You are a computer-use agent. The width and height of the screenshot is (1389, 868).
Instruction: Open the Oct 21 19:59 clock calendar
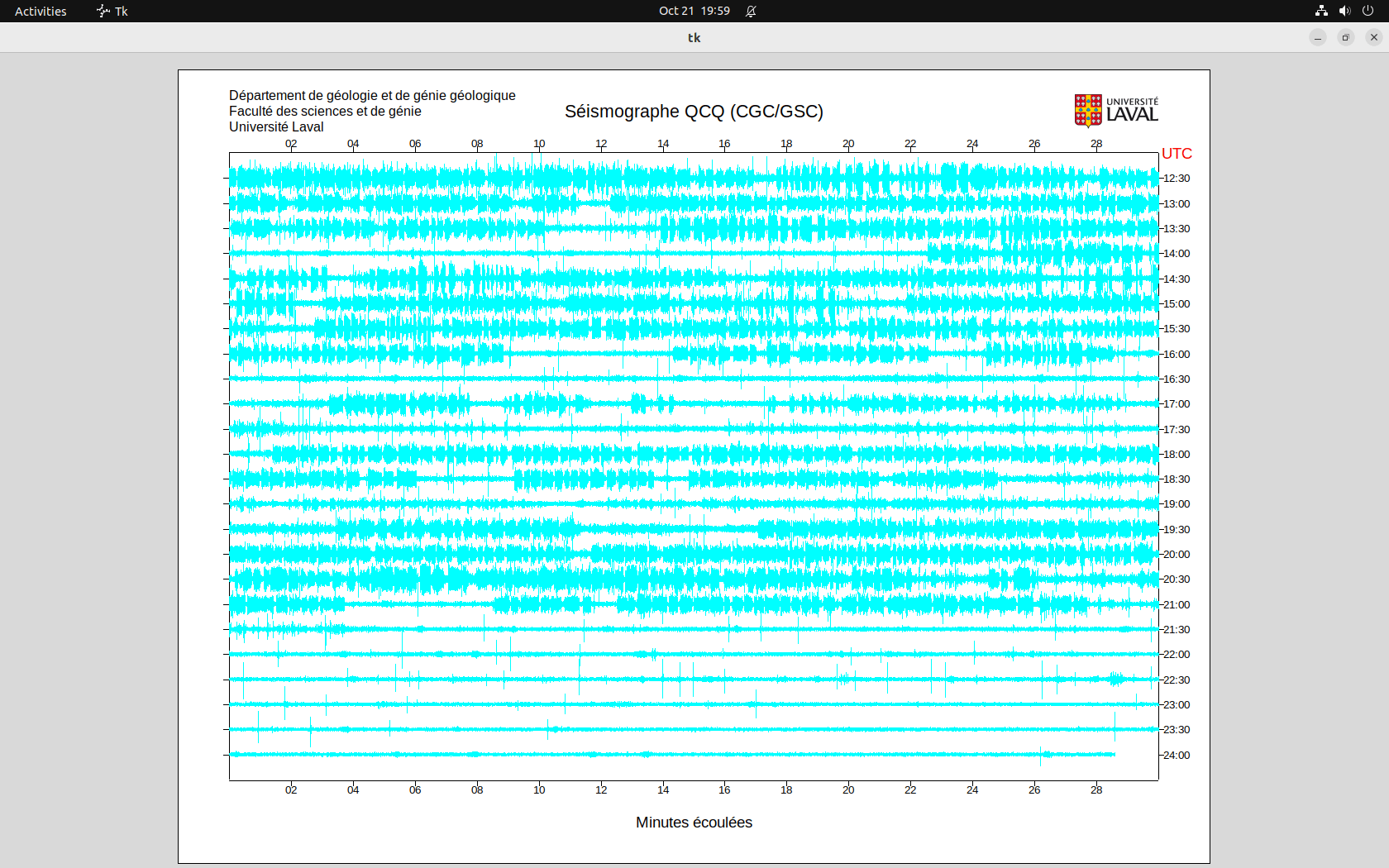coord(694,11)
